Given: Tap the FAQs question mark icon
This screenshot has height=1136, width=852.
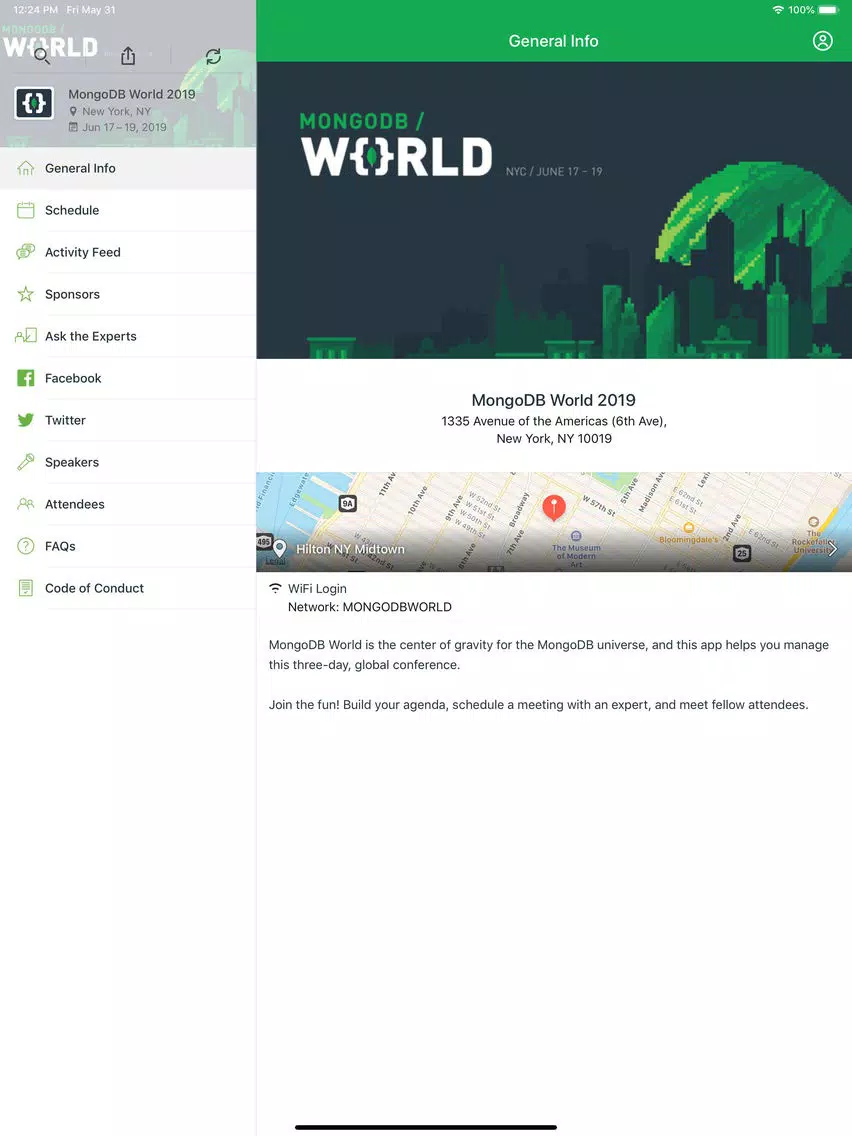Looking at the screenshot, I should [x=25, y=546].
